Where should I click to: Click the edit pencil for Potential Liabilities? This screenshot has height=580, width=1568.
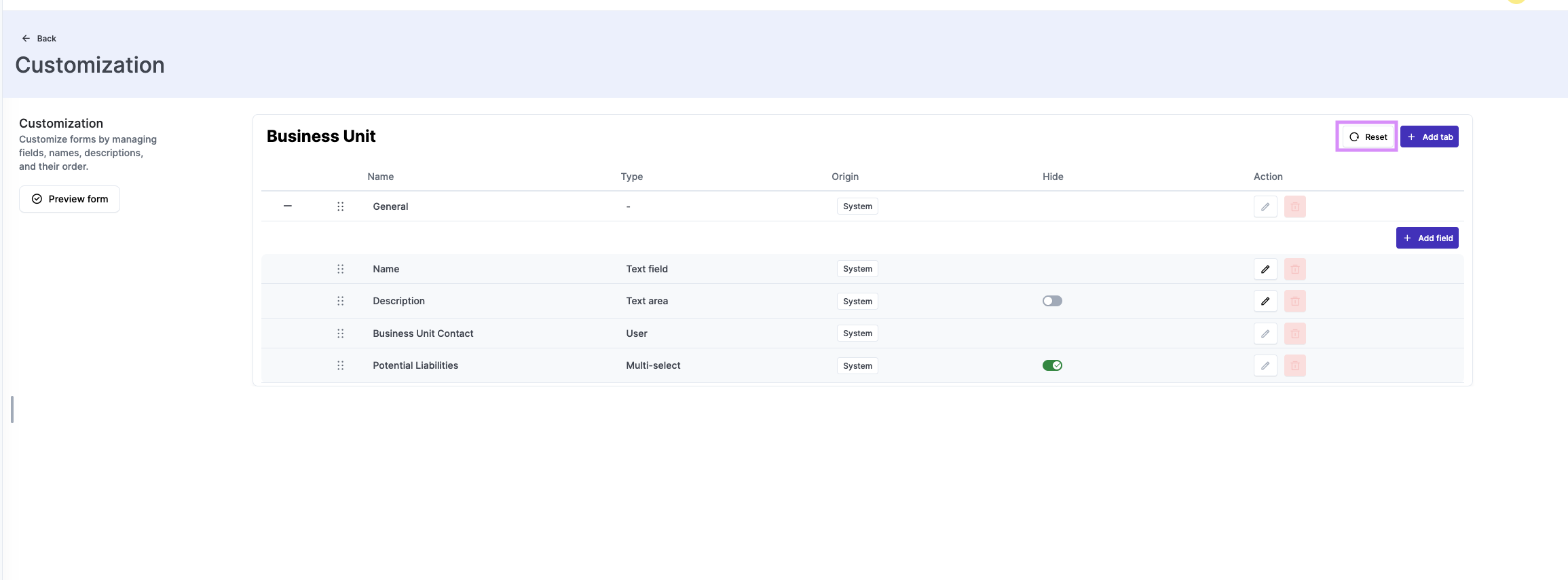click(x=1265, y=365)
